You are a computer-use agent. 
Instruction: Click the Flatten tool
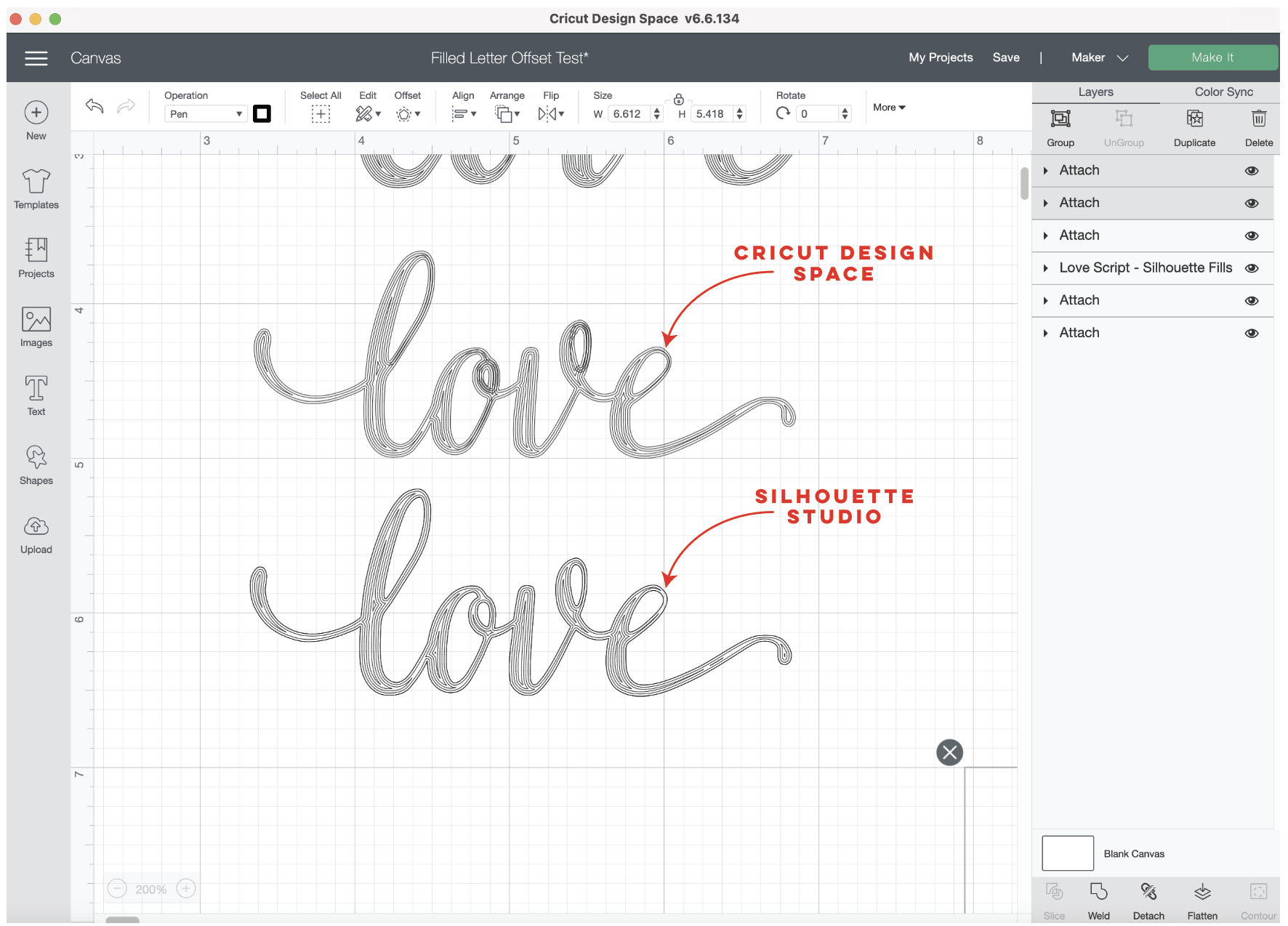[x=1202, y=901]
